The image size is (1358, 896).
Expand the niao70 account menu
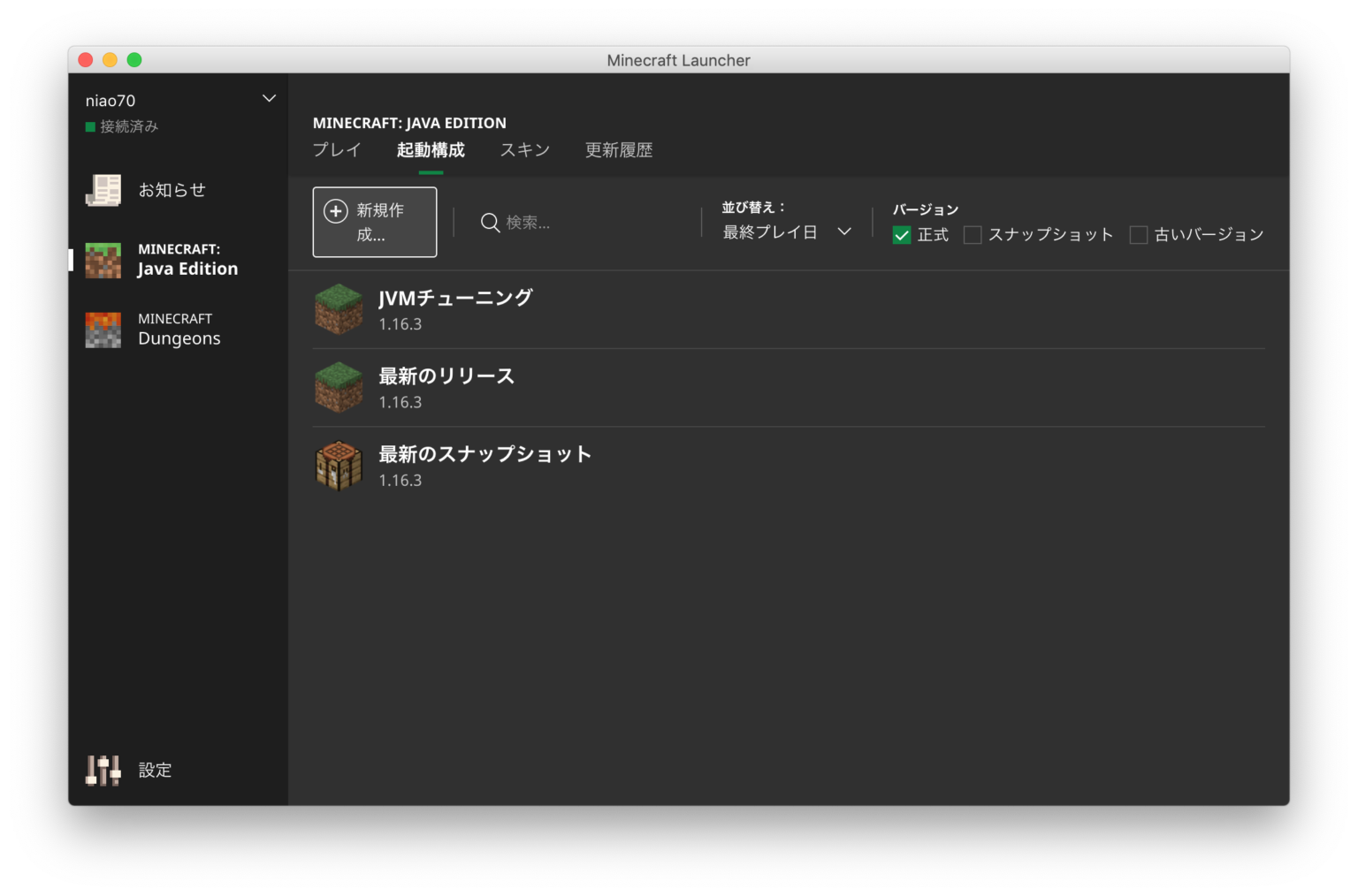268,99
